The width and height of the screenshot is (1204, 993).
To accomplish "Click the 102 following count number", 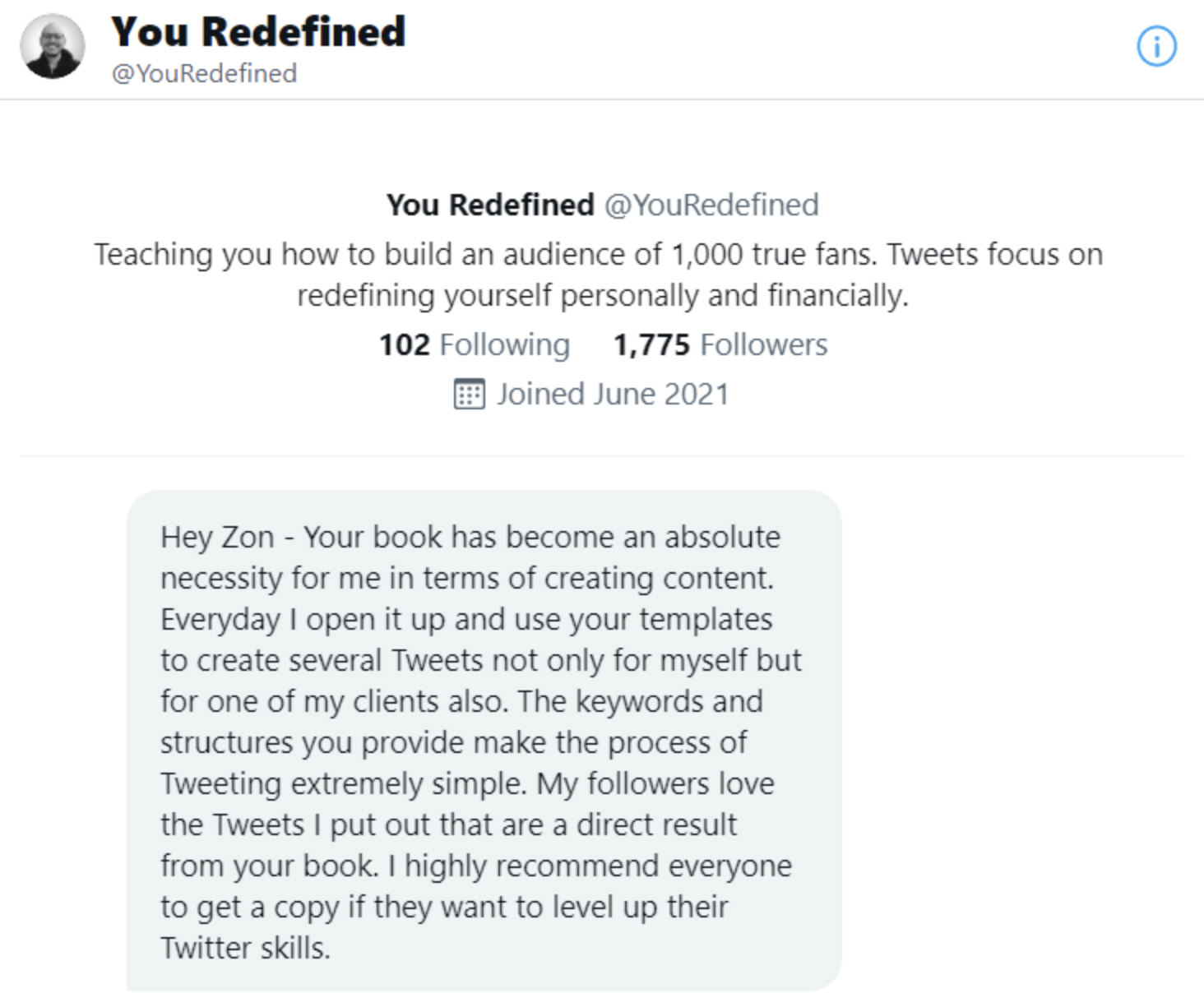I will click(404, 345).
